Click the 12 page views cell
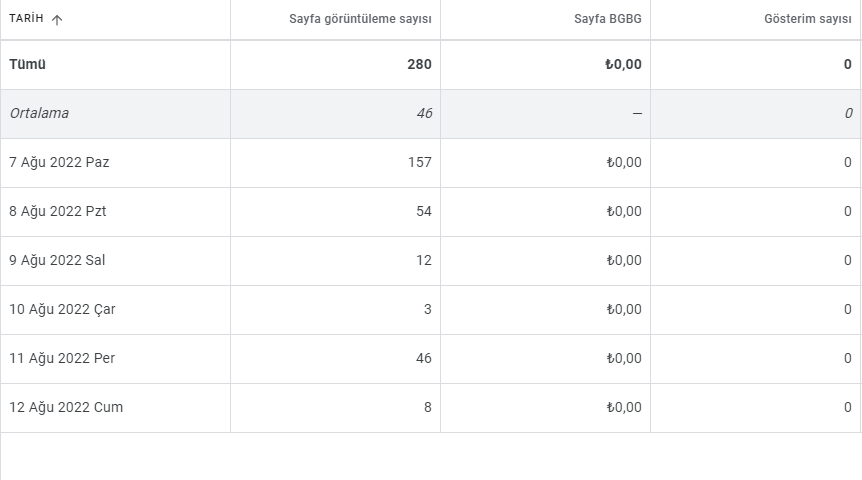862x480 pixels. click(x=424, y=260)
